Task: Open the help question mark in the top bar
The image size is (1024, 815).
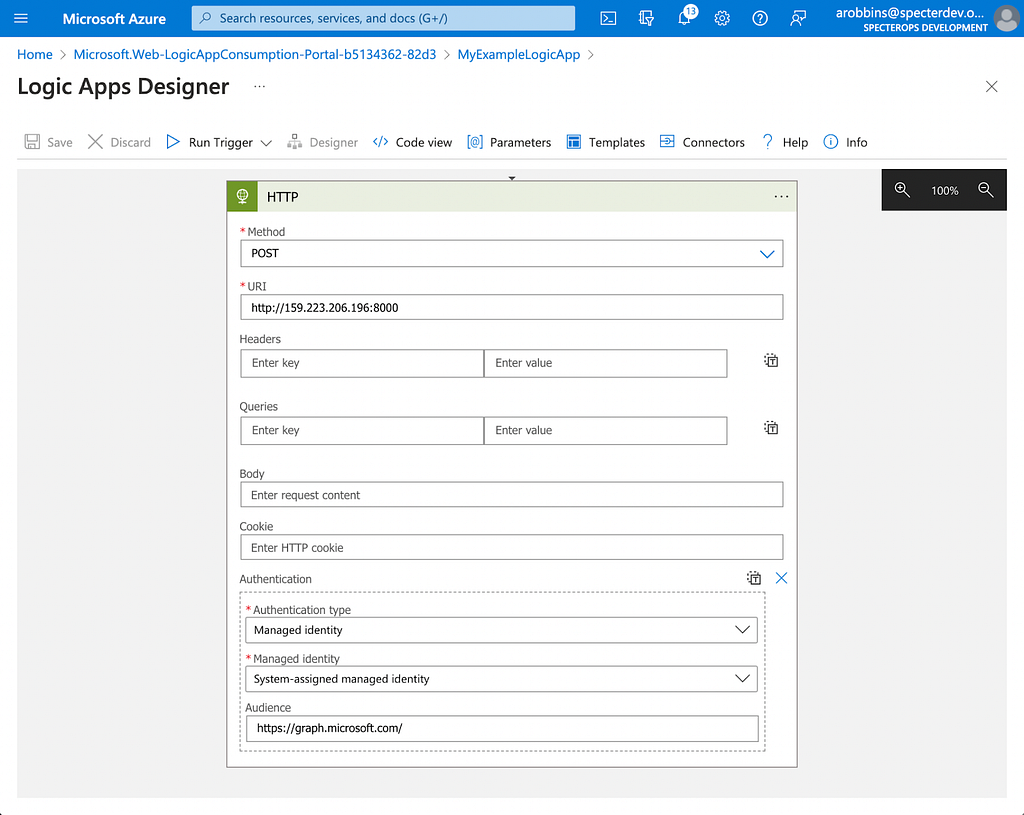Action: (760, 18)
